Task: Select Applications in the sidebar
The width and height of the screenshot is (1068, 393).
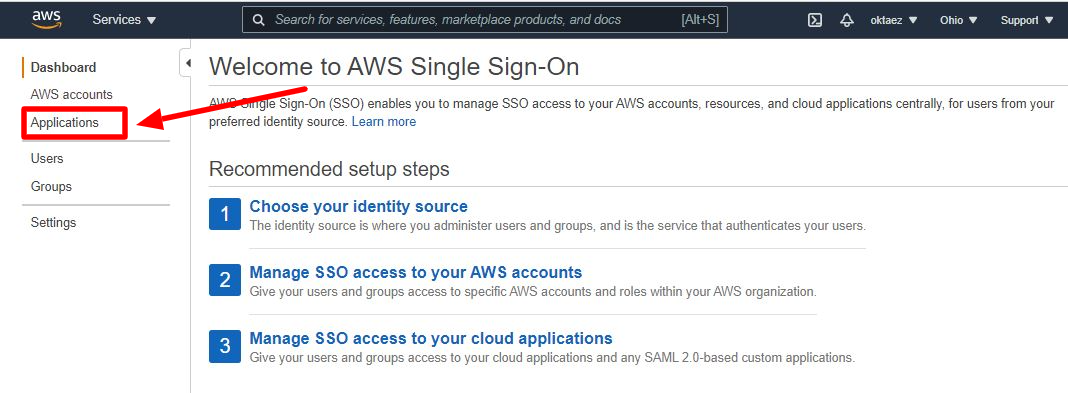Action: coord(65,123)
